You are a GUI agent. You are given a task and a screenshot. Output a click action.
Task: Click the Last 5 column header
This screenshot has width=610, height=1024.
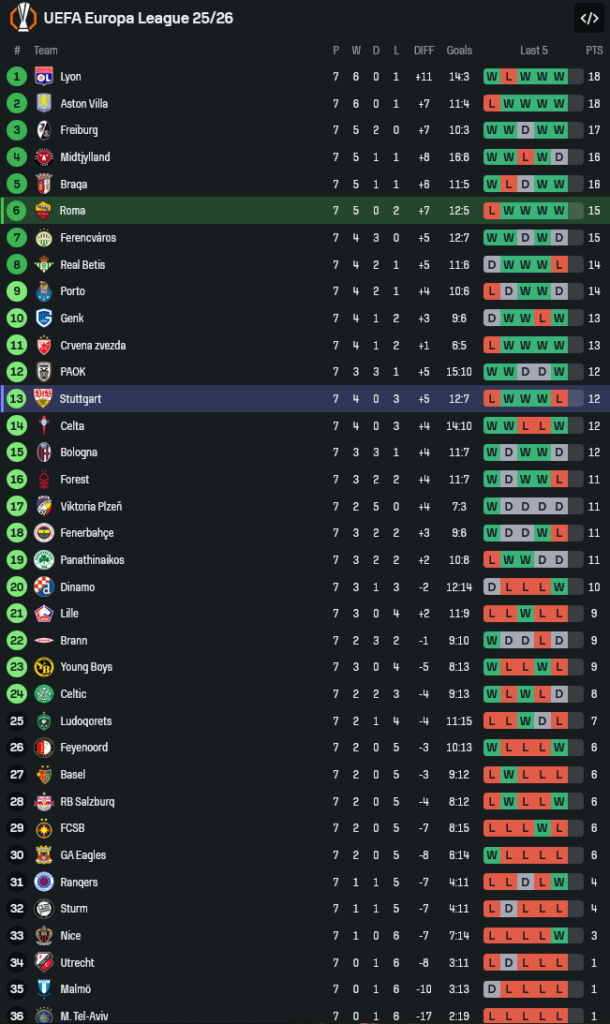534,51
